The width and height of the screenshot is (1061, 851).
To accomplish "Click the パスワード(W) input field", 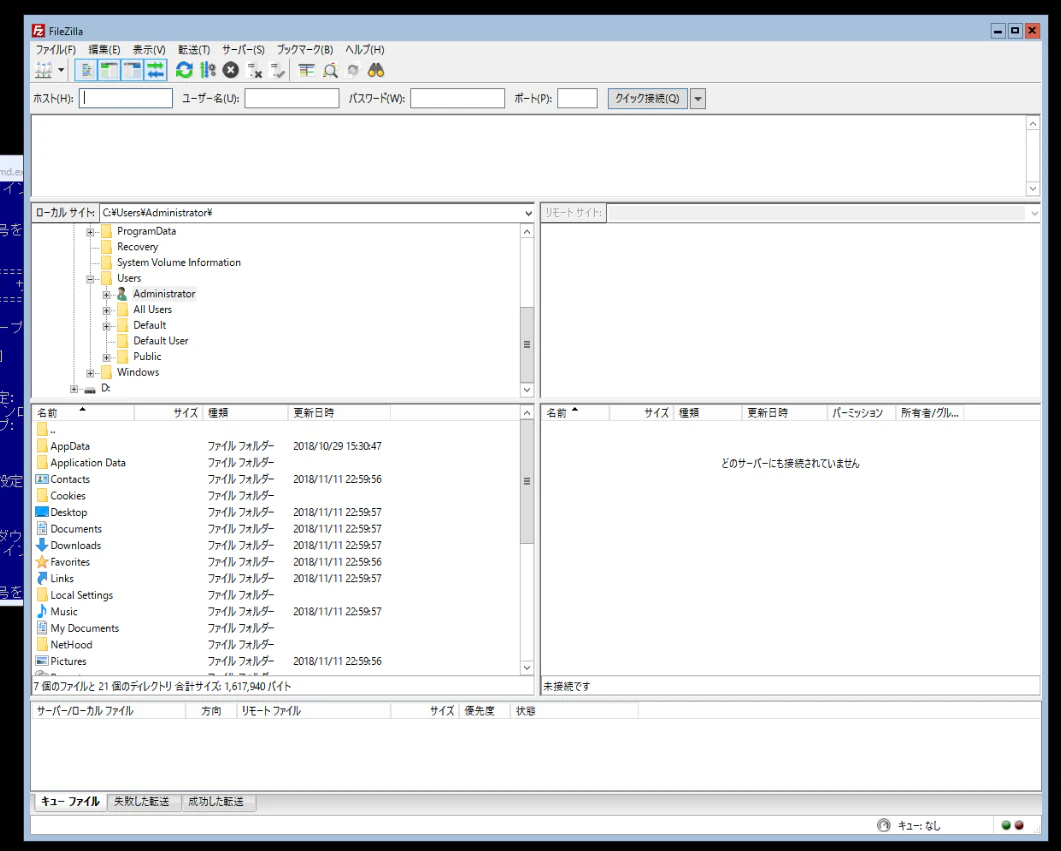I will [x=457, y=99].
